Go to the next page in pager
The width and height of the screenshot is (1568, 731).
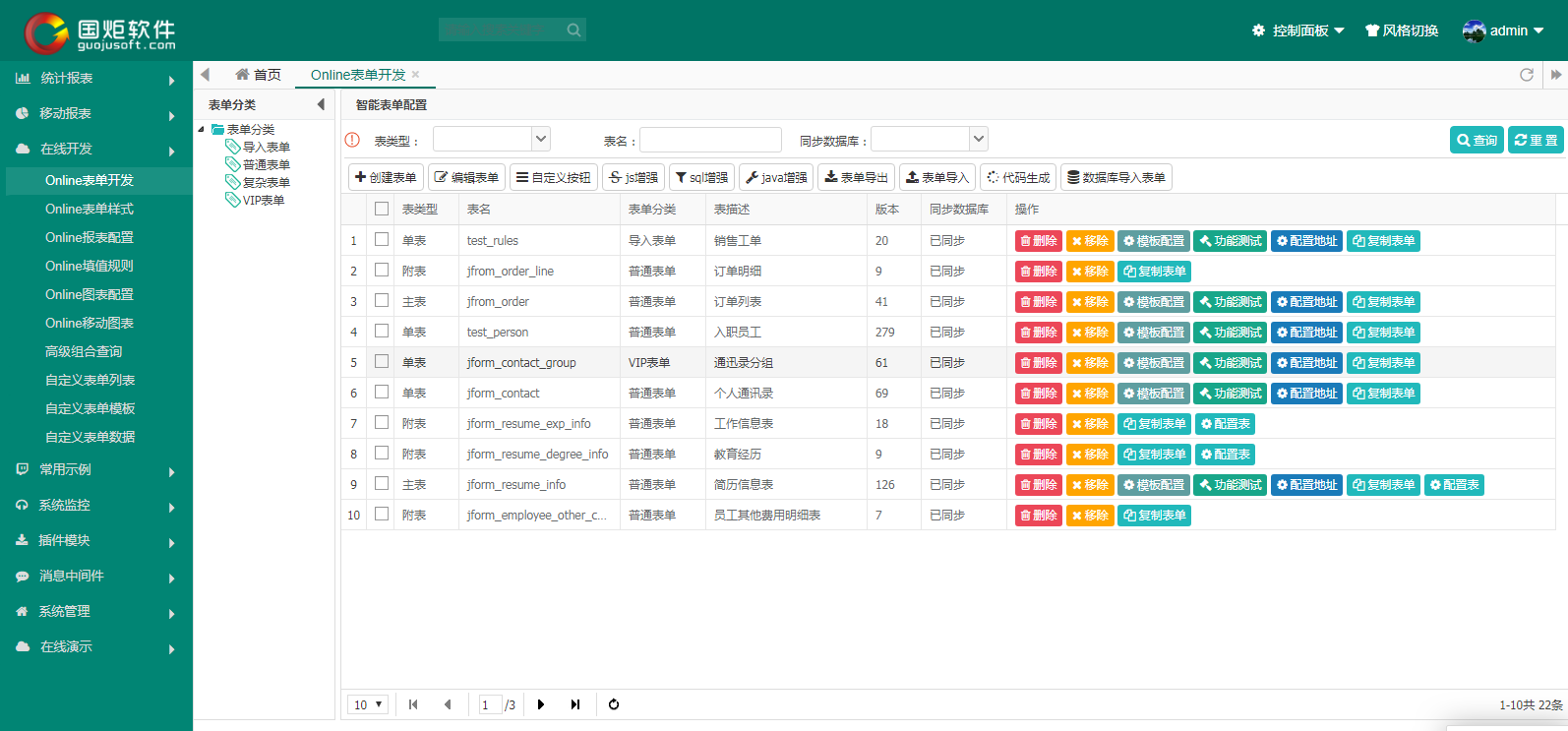coord(541,704)
